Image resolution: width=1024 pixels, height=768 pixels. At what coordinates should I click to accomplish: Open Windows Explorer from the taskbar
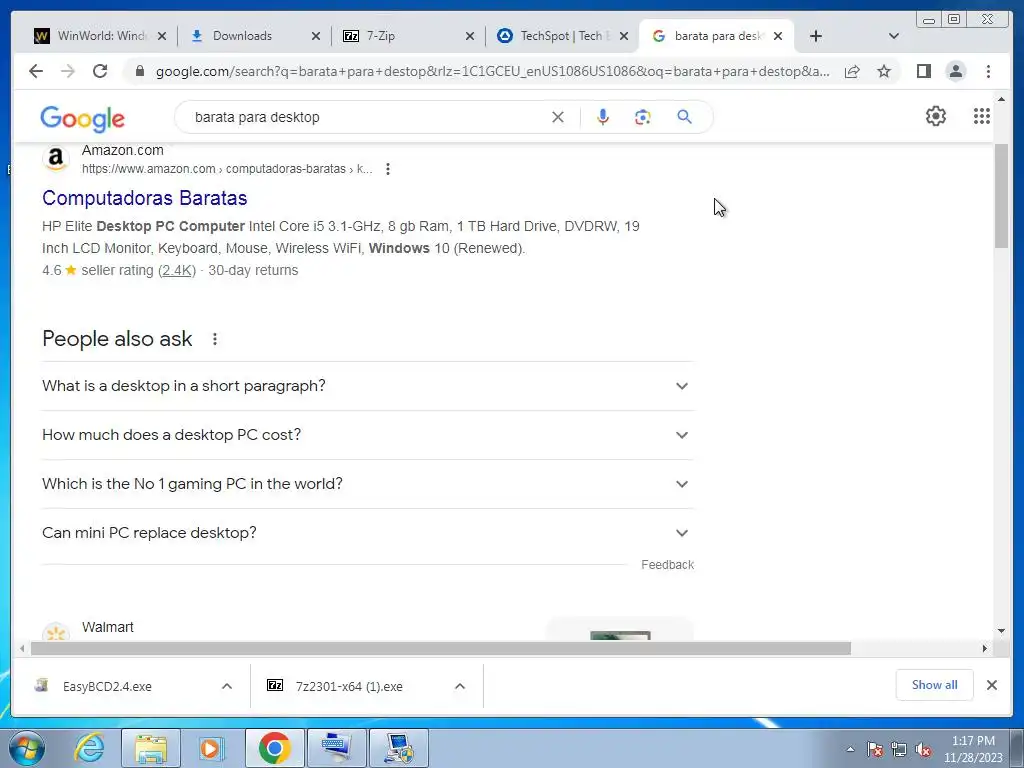[x=151, y=748]
